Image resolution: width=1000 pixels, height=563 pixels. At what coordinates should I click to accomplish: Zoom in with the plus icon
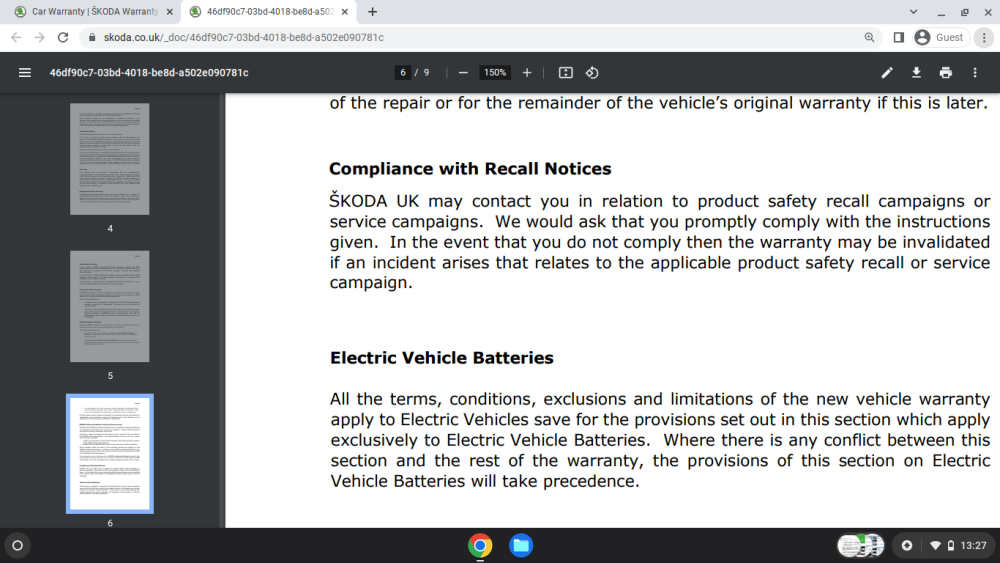pyautogui.click(x=527, y=73)
